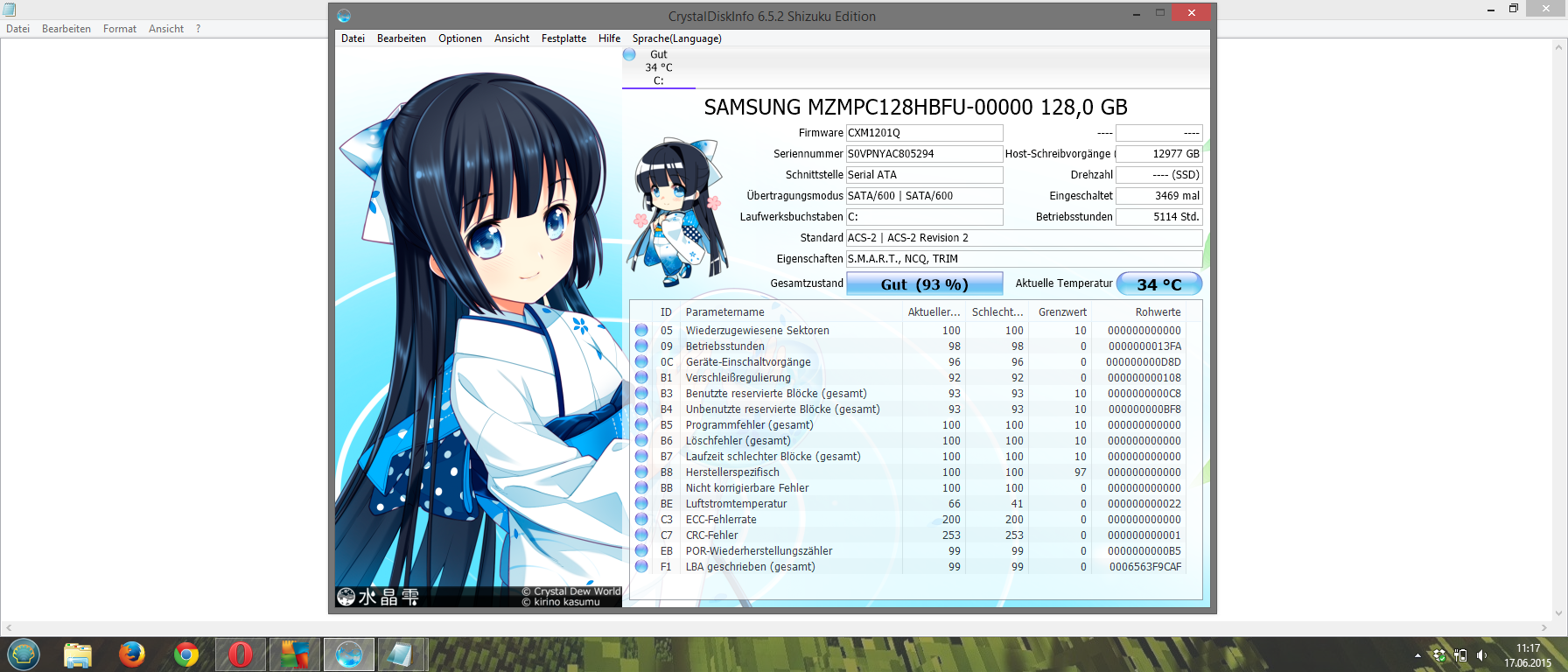The height and width of the screenshot is (672, 1568).
Task: Open the colorful blocks taskbar app
Action: (x=295, y=654)
